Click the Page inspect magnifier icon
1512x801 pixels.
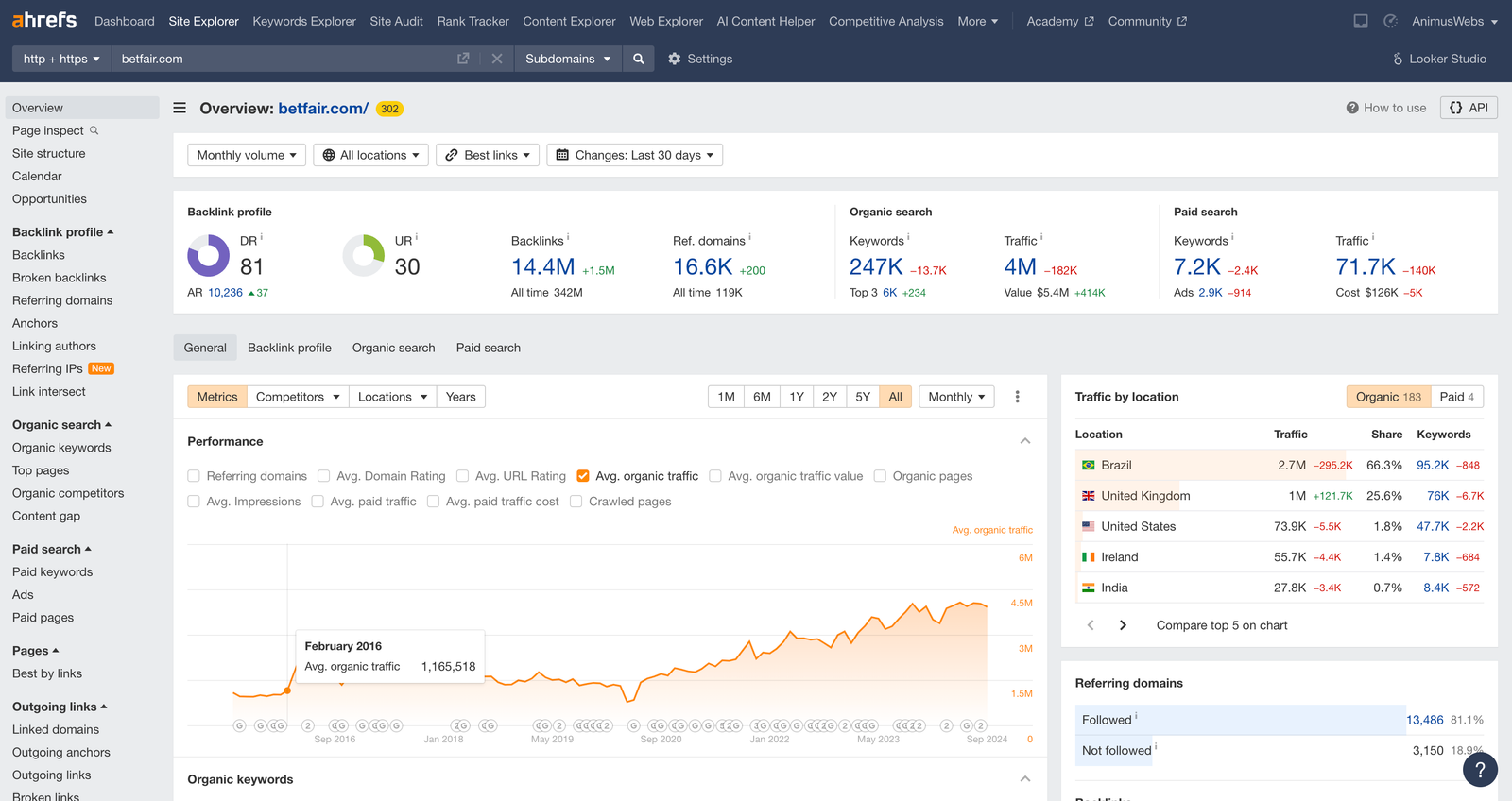94,130
